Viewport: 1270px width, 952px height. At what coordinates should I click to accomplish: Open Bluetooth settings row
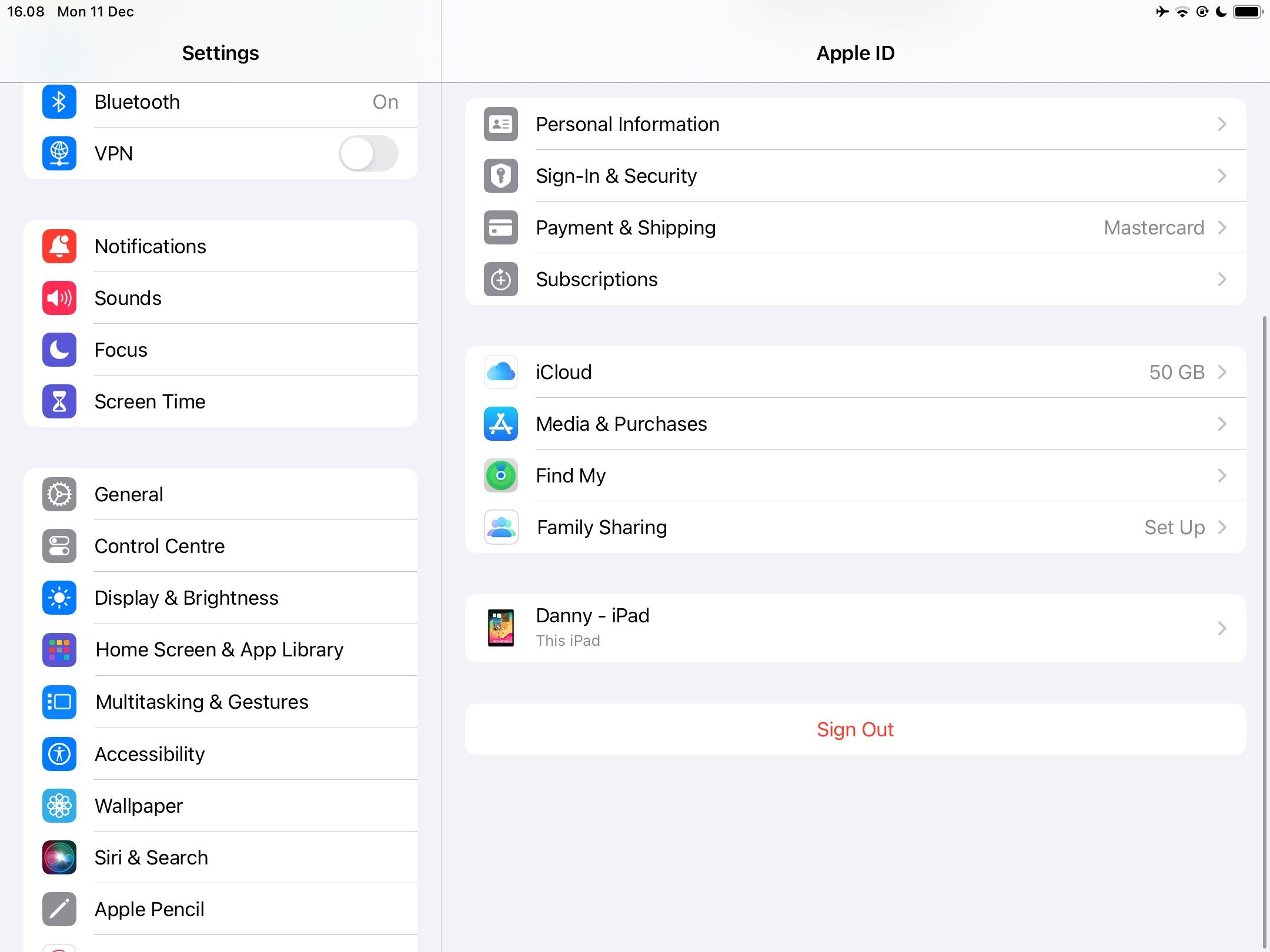pos(220,101)
